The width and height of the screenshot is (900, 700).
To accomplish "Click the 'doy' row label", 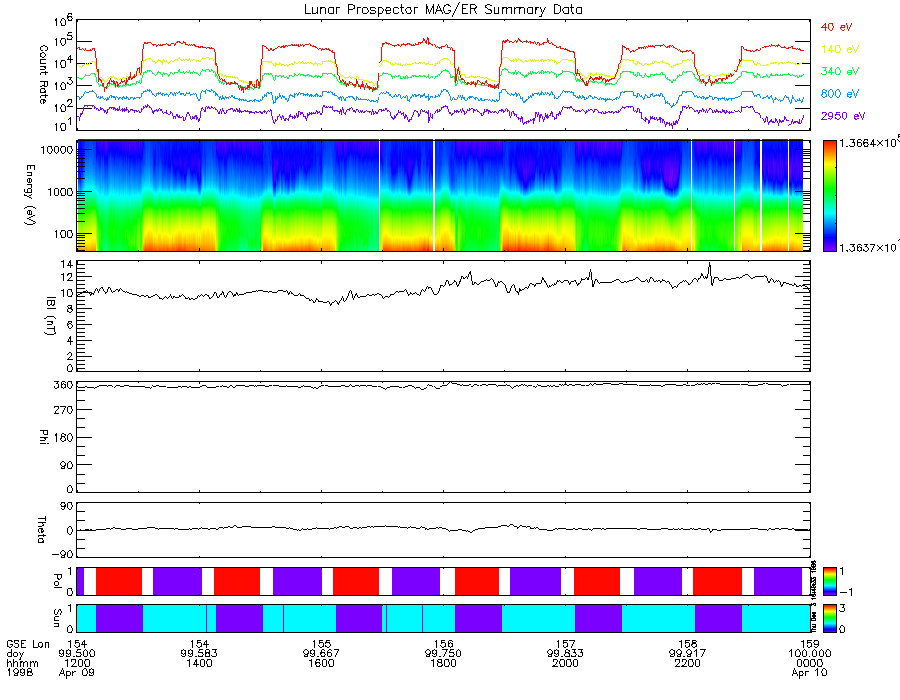I will click(x=15, y=654).
